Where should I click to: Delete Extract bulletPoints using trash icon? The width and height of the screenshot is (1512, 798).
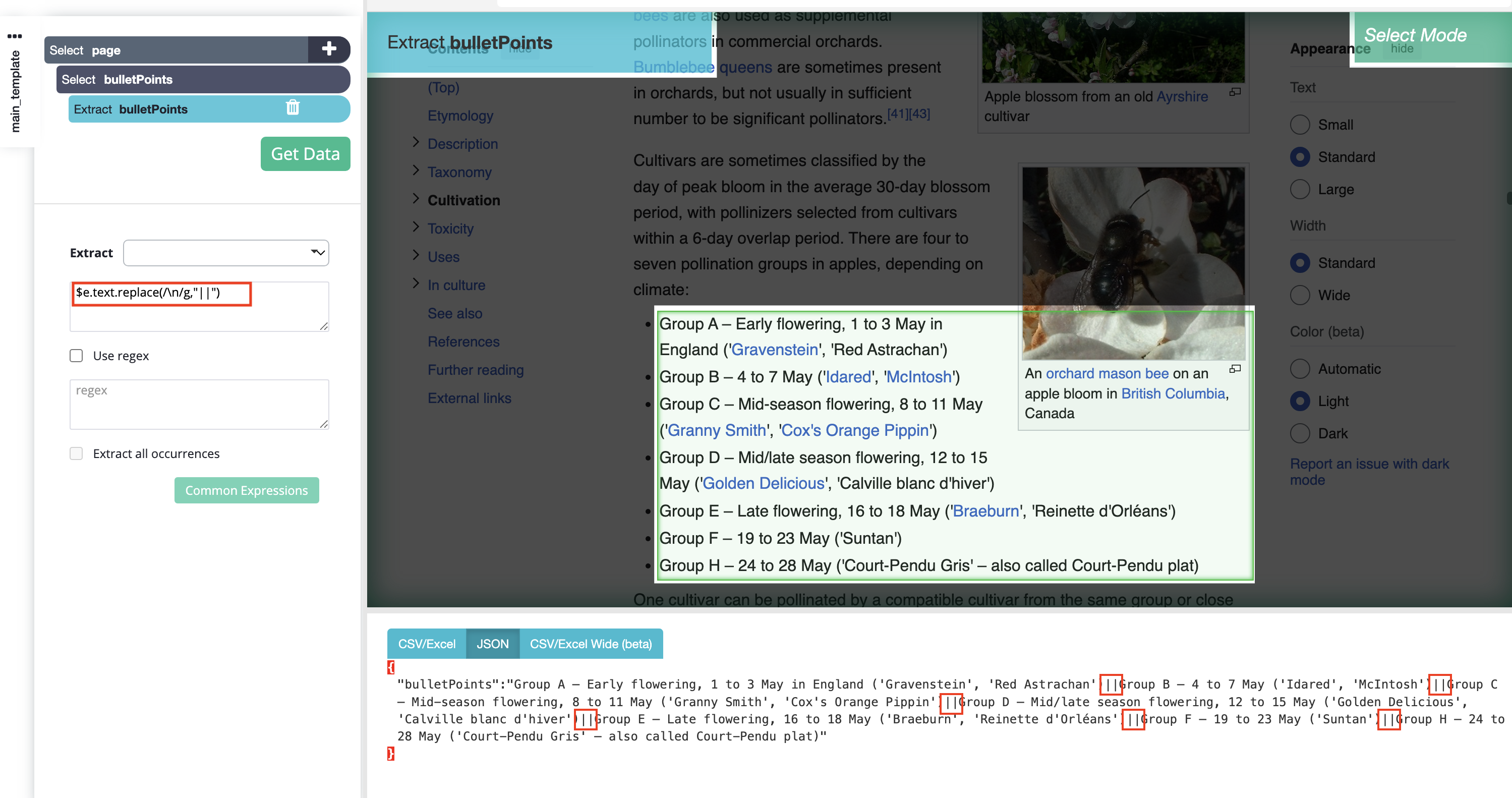(x=293, y=108)
